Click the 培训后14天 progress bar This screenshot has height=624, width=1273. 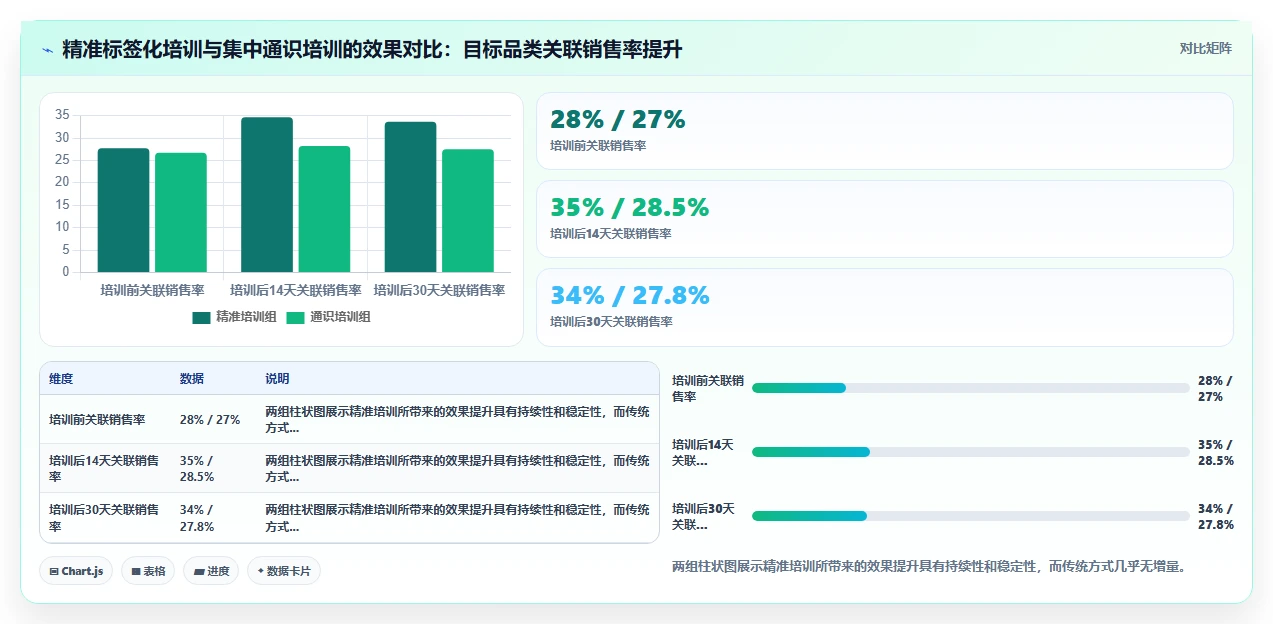[970, 452]
